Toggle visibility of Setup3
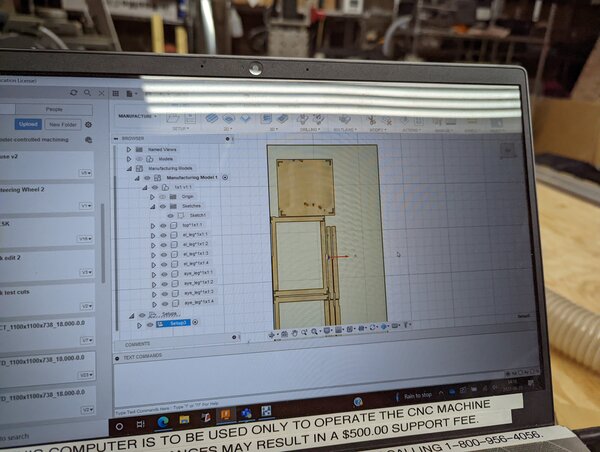Image resolution: width=600 pixels, height=452 pixels. tap(150, 325)
